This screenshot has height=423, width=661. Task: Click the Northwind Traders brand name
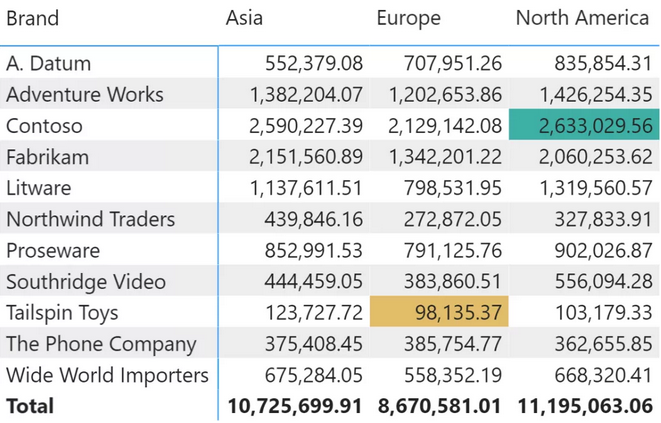tap(90, 219)
